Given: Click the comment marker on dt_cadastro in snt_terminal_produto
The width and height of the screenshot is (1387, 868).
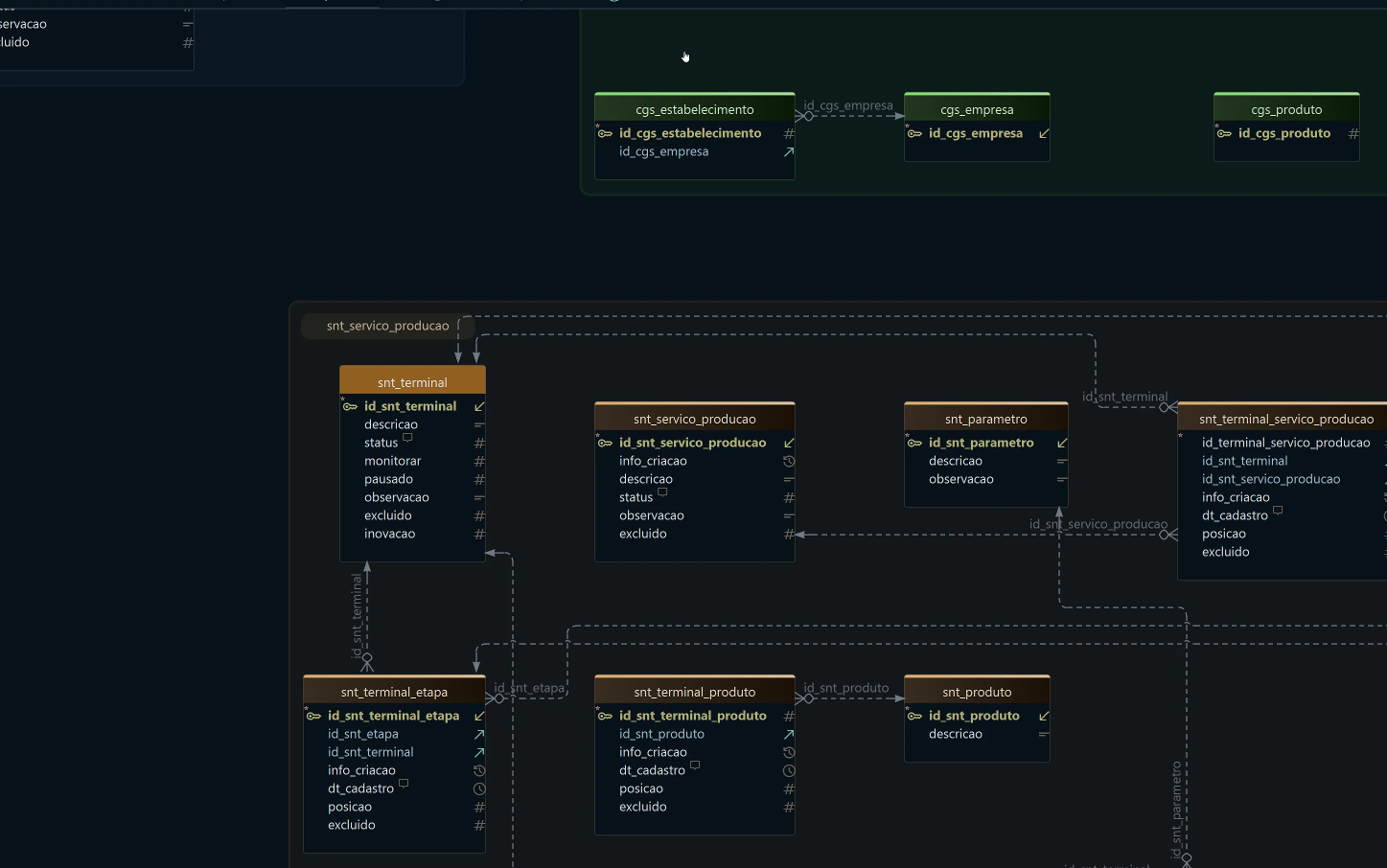Looking at the screenshot, I should tap(695, 765).
